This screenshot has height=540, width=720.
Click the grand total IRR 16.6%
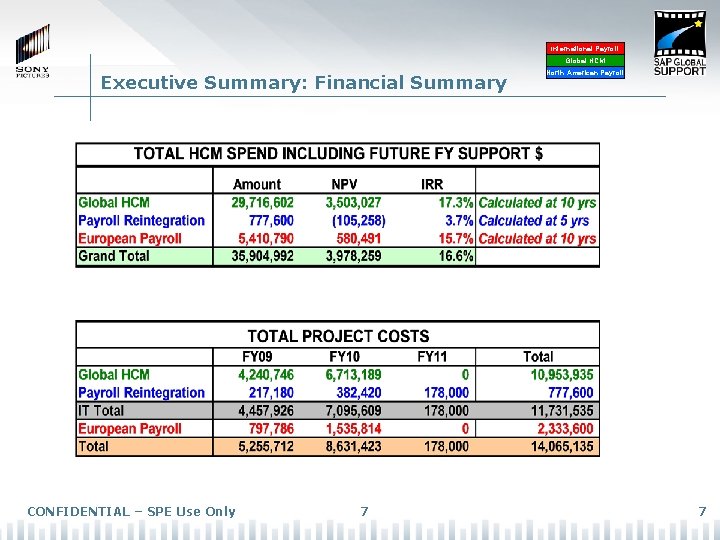pyautogui.click(x=456, y=256)
